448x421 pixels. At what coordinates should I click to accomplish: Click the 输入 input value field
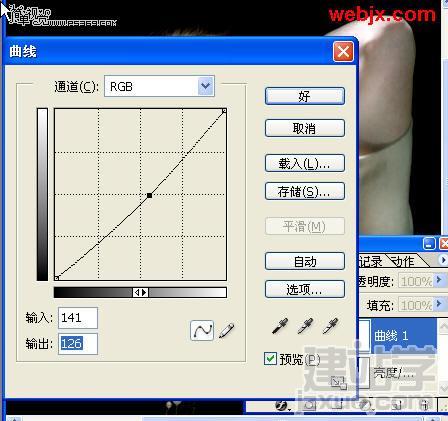[x=78, y=318]
